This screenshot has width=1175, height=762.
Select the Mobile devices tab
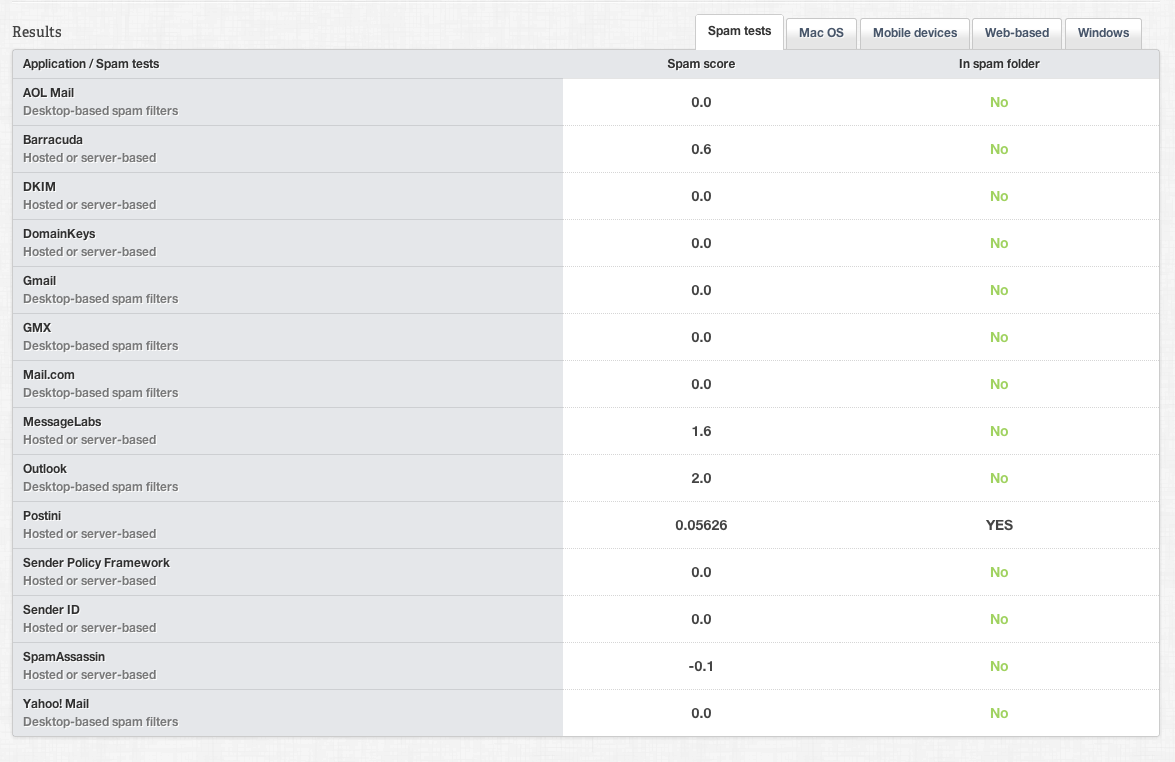tap(915, 33)
